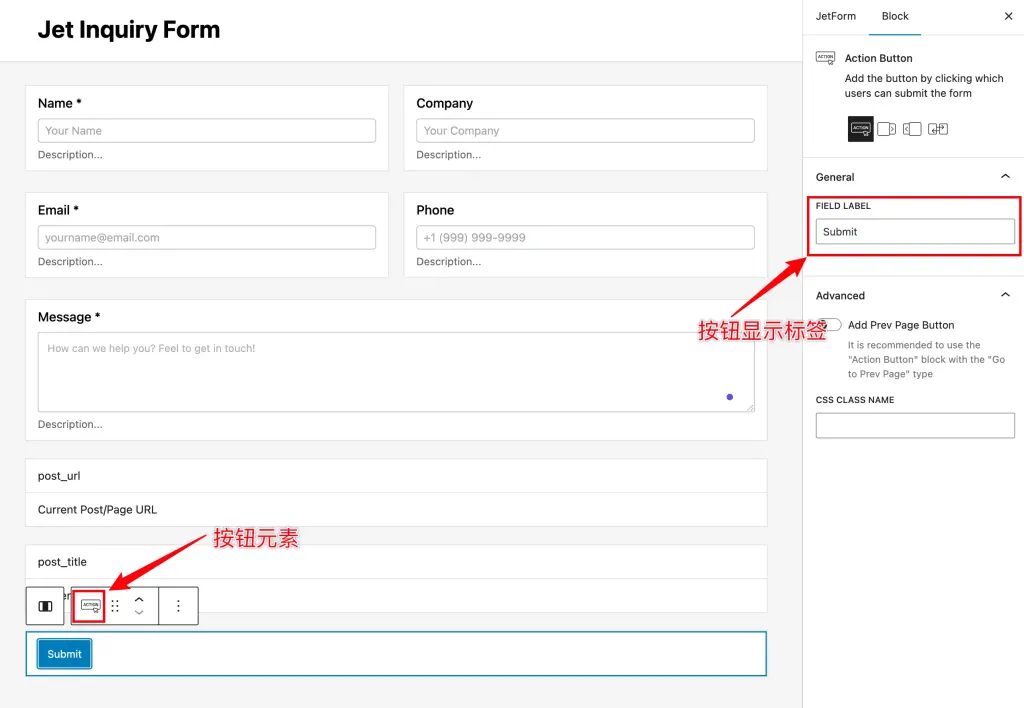Click the Message field label
This screenshot has height=708, width=1024.
point(69,317)
